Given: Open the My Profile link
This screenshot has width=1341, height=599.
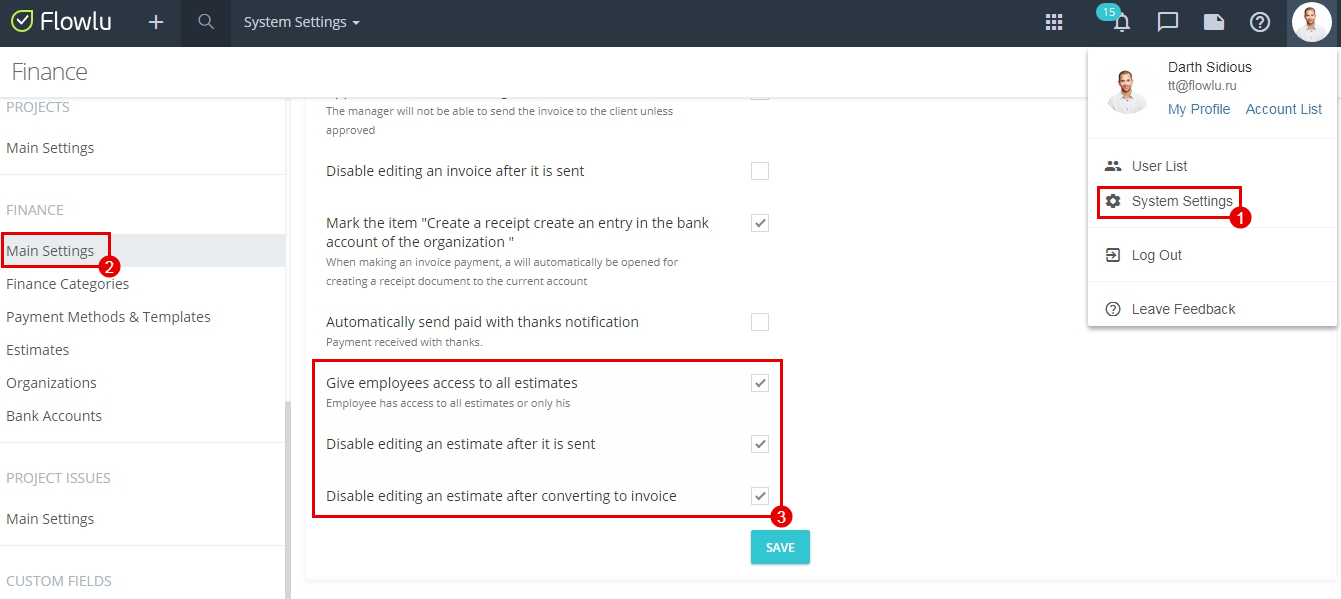Looking at the screenshot, I should pyautogui.click(x=1199, y=109).
